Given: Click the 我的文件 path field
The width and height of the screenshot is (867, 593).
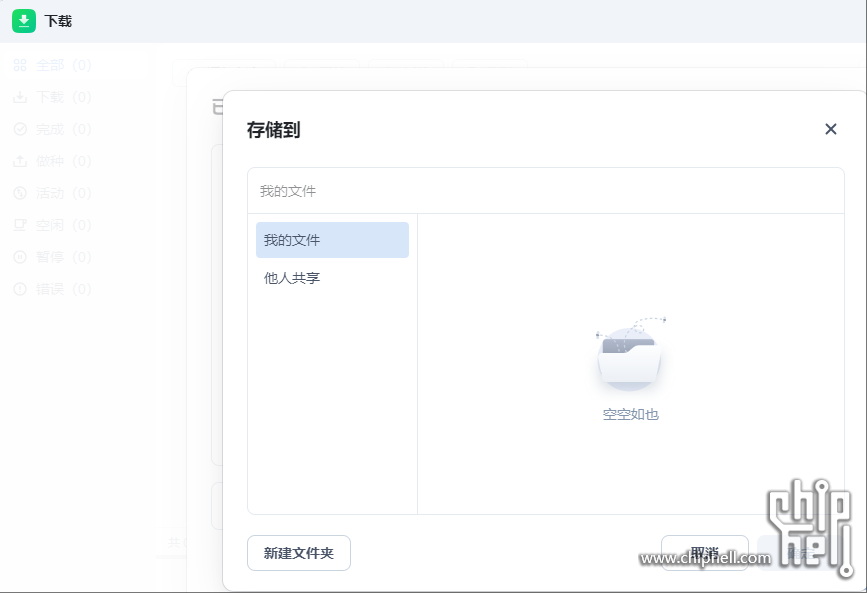Looking at the screenshot, I should pyautogui.click(x=546, y=191).
